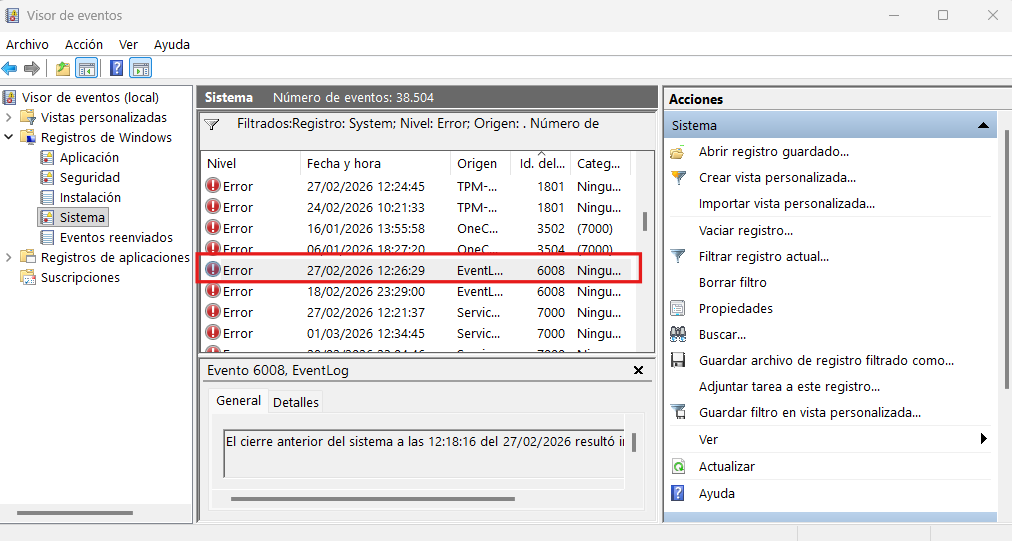Select Vaciar registro action

coord(745,230)
